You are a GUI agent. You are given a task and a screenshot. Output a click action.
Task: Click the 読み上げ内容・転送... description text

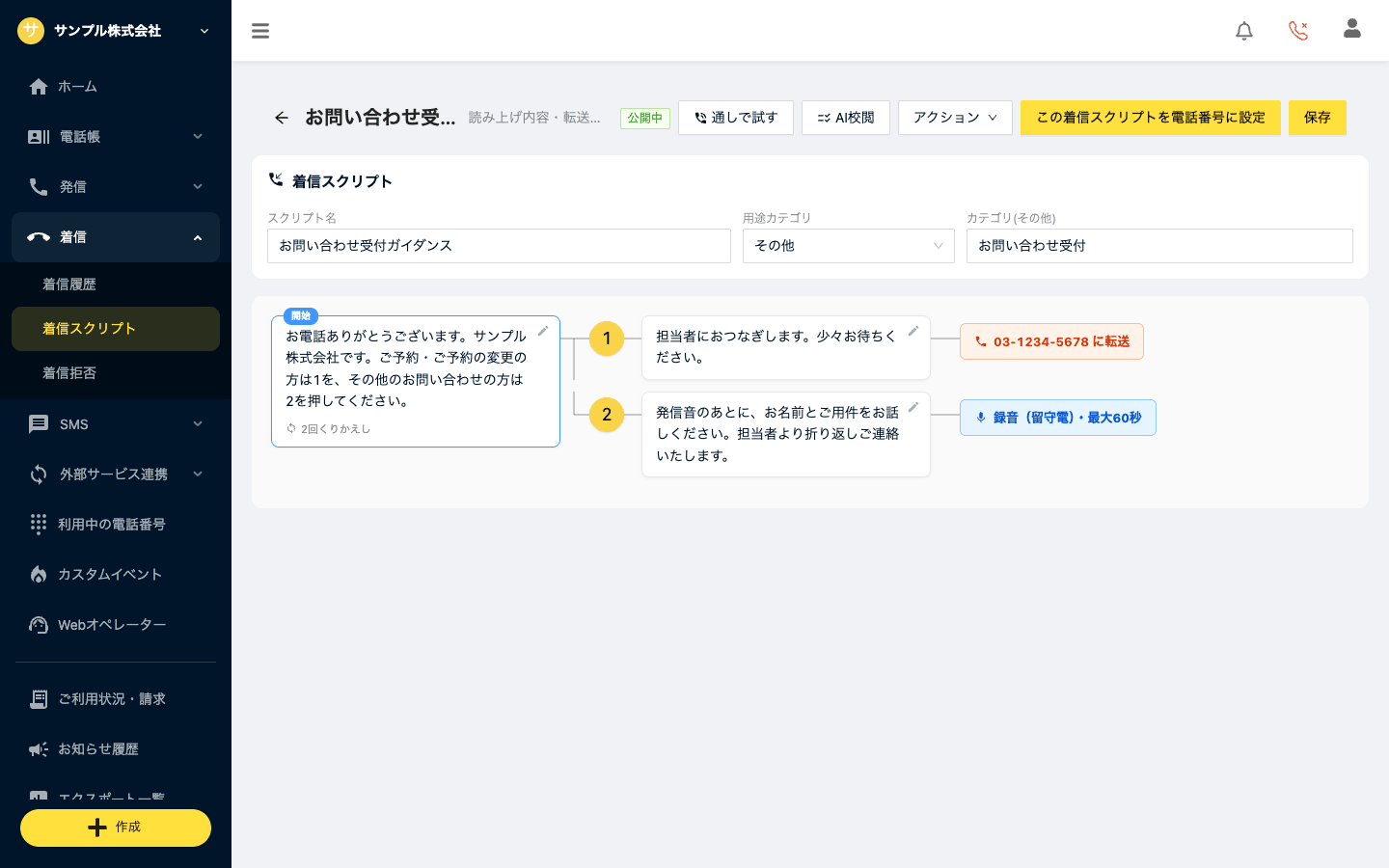pyautogui.click(x=534, y=118)
